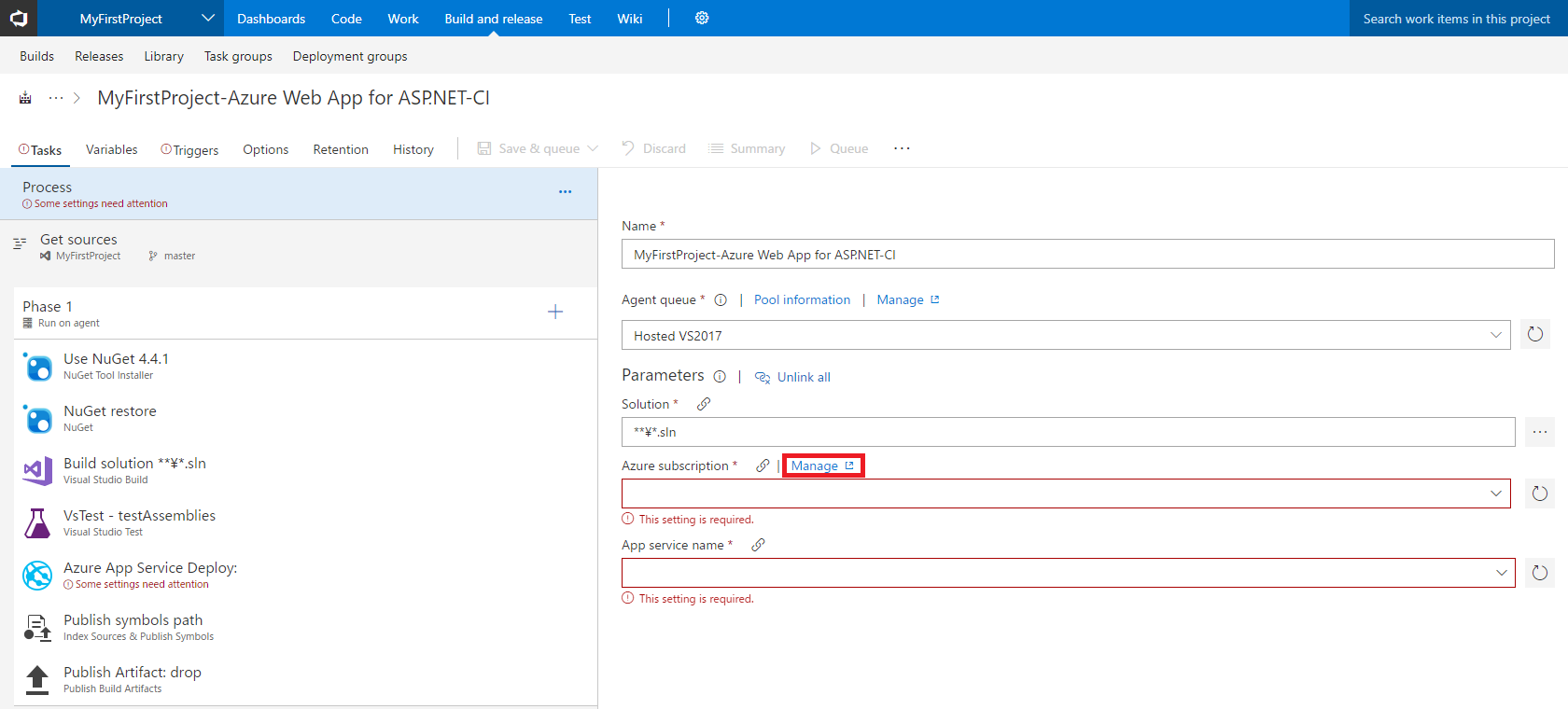Edit the Solution path field
The image size is (1568, 709).
[x=1069, y=432]
